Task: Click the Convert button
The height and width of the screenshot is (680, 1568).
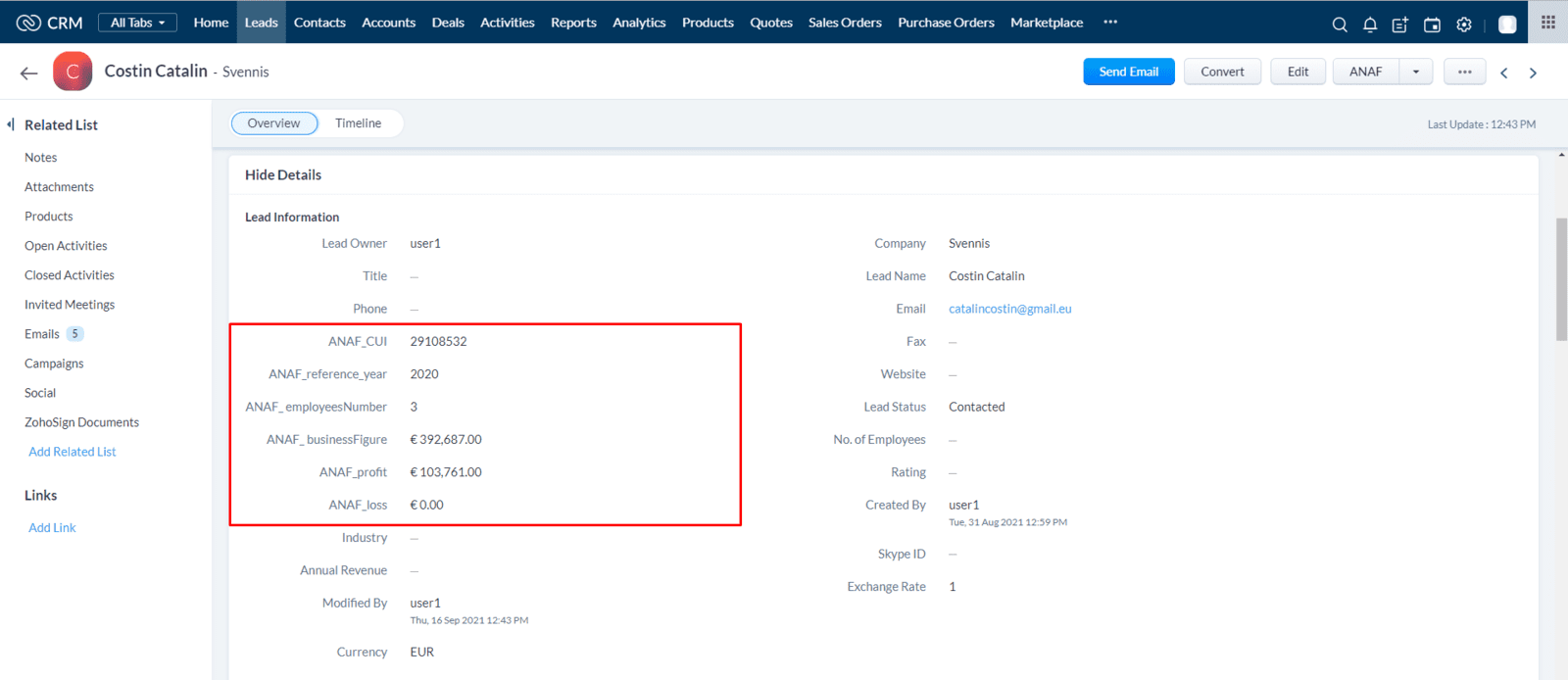Action: click(x=1222, y=72)
